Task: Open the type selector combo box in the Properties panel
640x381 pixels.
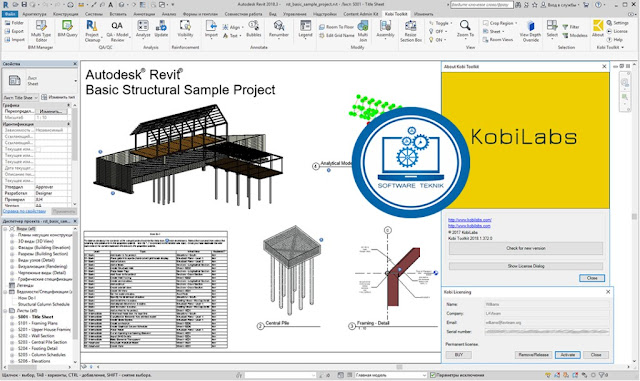Action: (x=40, y=81)
